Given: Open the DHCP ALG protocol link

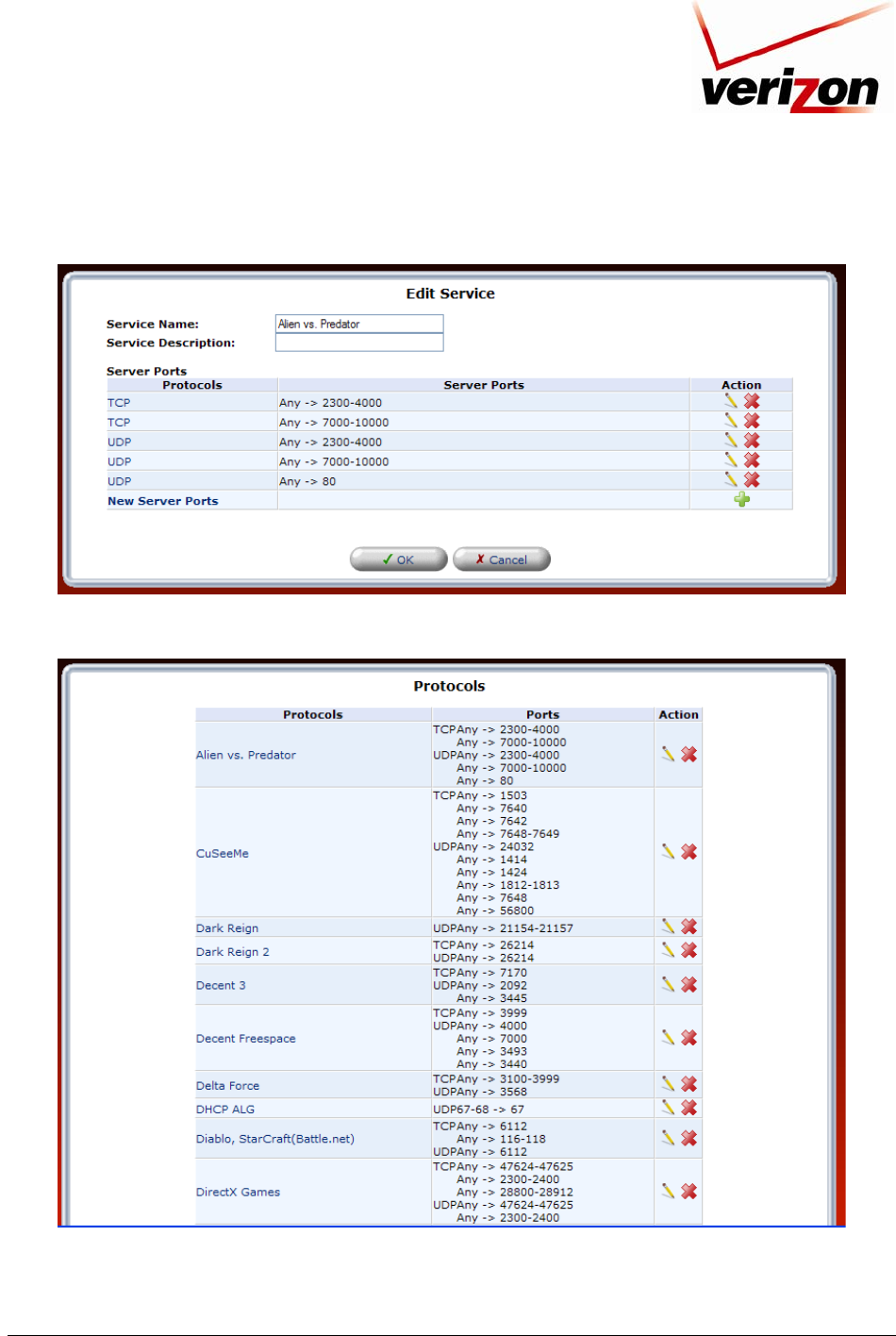Looking at the screenshot, I should [225, 1110].
